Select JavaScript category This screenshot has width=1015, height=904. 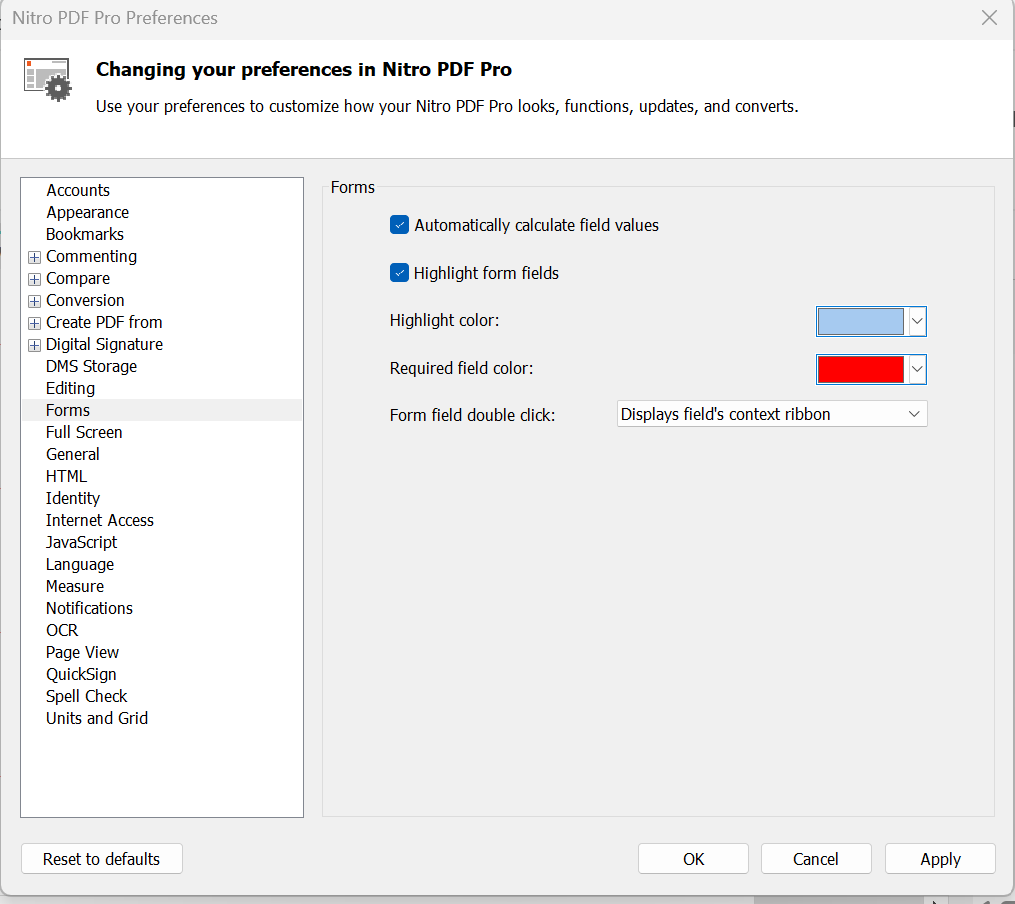pyautogui.click(x=82, y=542)
